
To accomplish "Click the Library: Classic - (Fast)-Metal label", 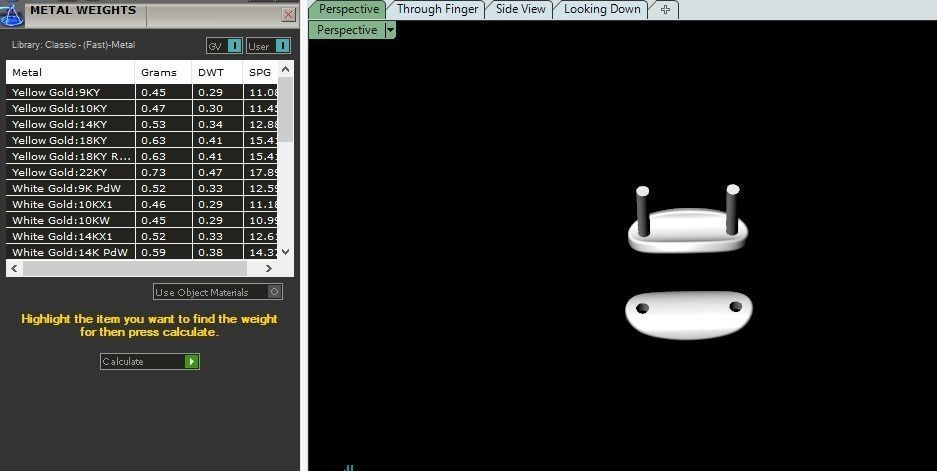I will 74,45.
